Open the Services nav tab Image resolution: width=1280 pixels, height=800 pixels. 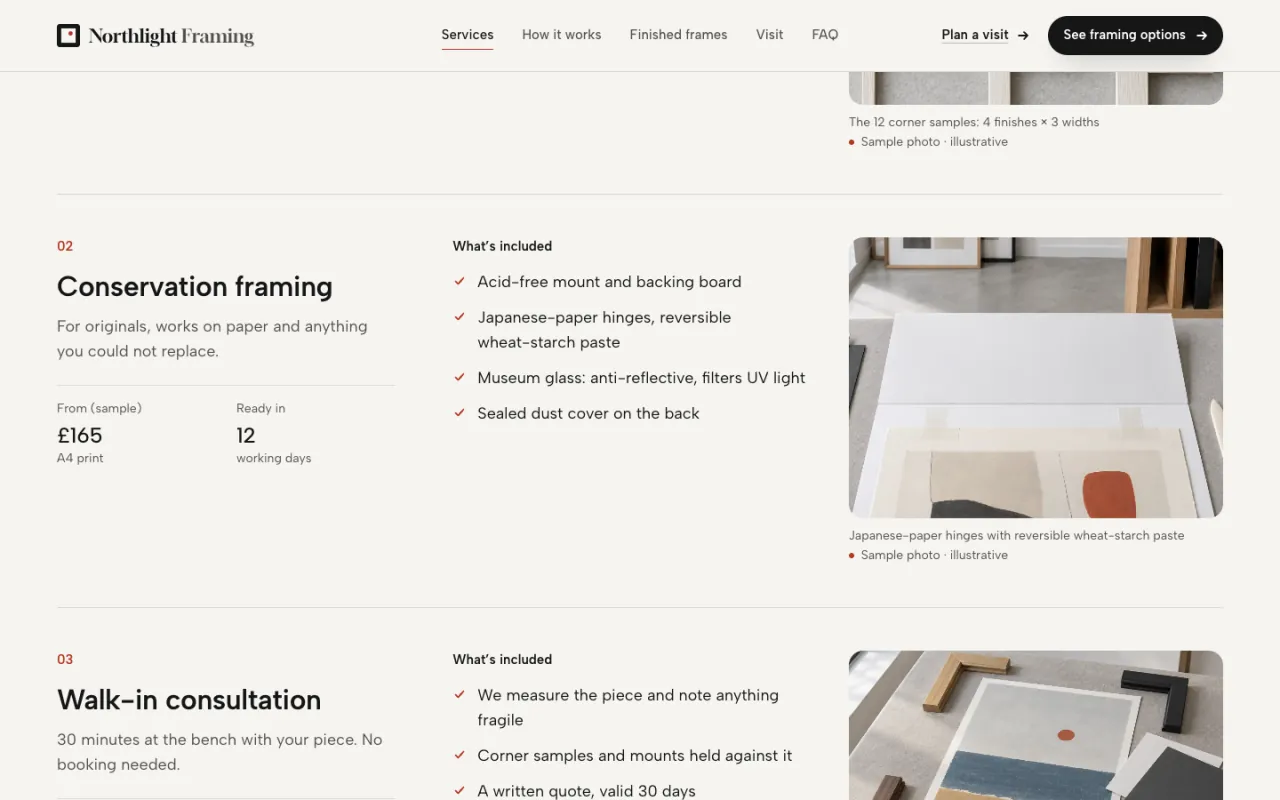[x=467, y=35]
